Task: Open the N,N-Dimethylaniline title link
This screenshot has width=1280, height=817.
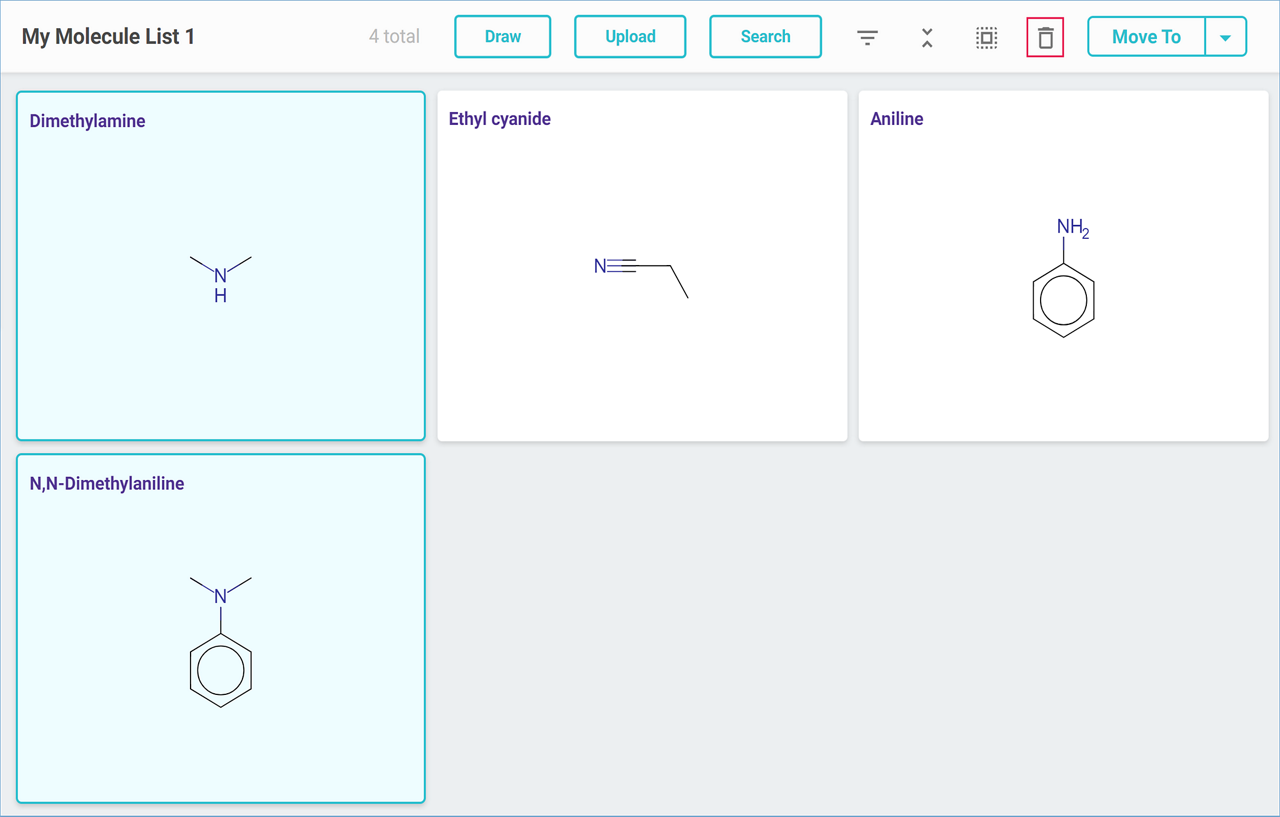Action: 107,484
